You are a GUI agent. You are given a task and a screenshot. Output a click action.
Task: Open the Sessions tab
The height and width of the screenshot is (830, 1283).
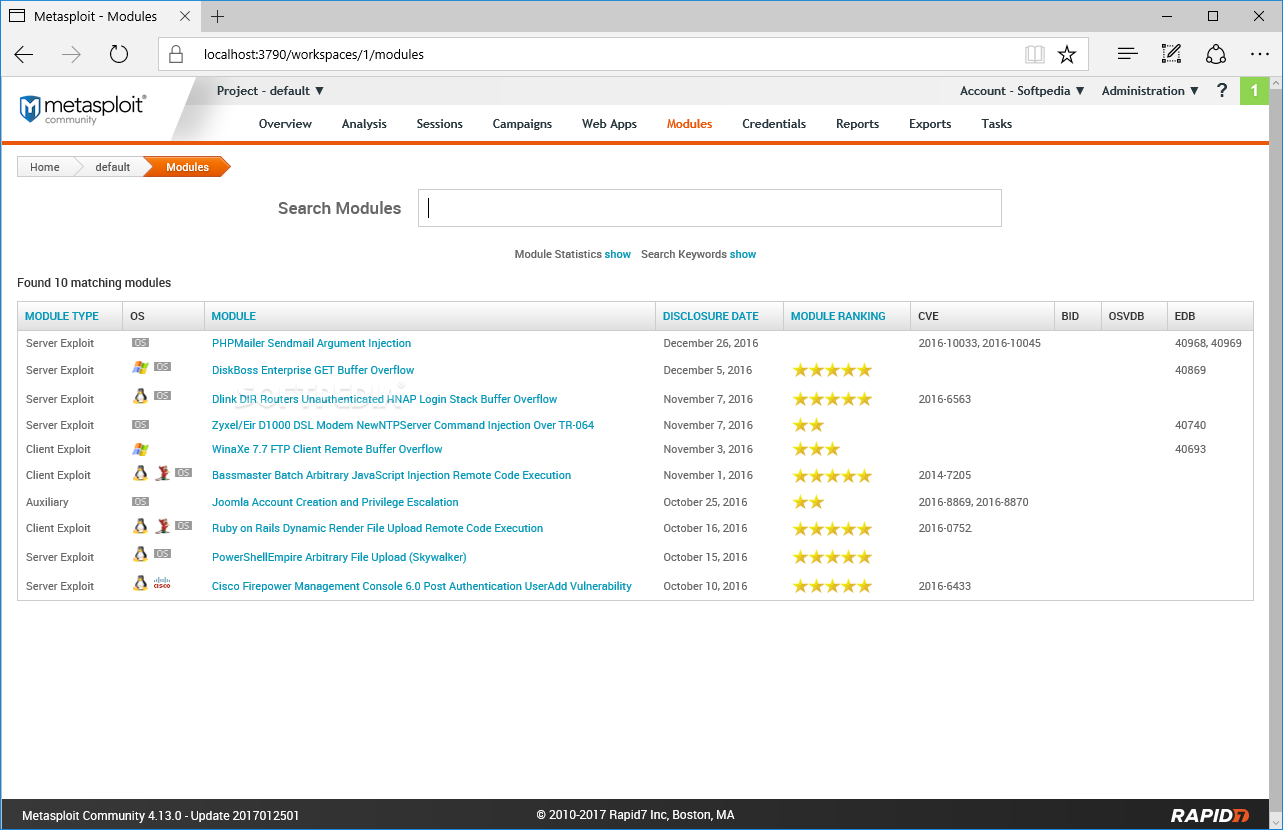point(440,124)
